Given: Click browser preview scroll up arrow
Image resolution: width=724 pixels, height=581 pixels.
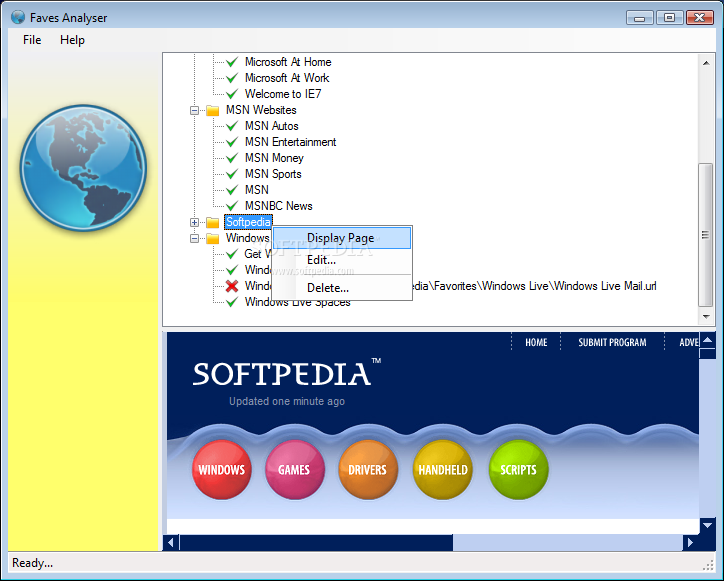Looking at the screenshot, I should [707, 341].
